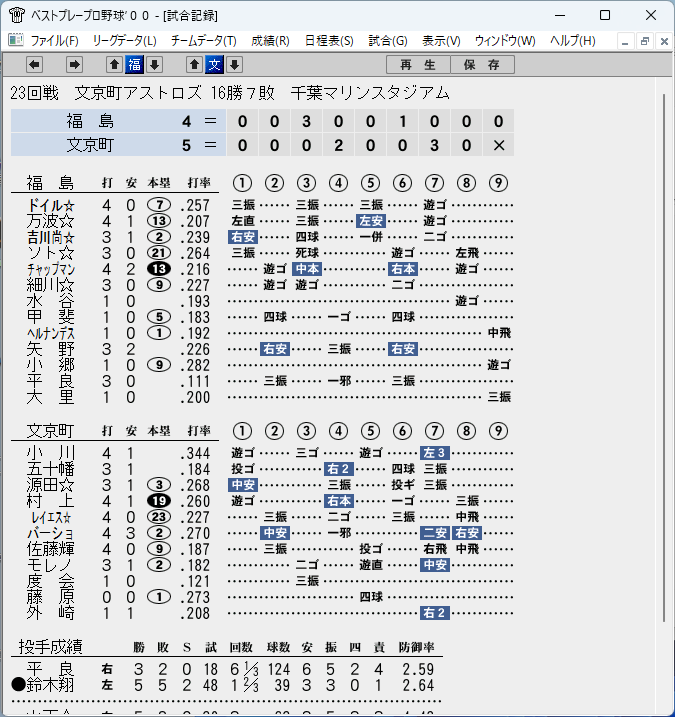675x717 pixels.
Task: Open the ファイル(F) menu
Action: coord(54,41)
